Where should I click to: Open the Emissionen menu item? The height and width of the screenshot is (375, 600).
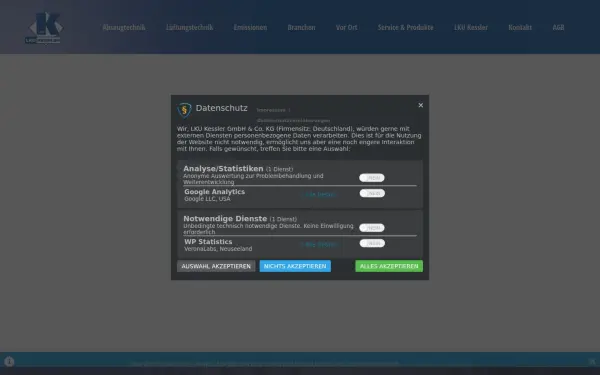click(x=250, y=27)
